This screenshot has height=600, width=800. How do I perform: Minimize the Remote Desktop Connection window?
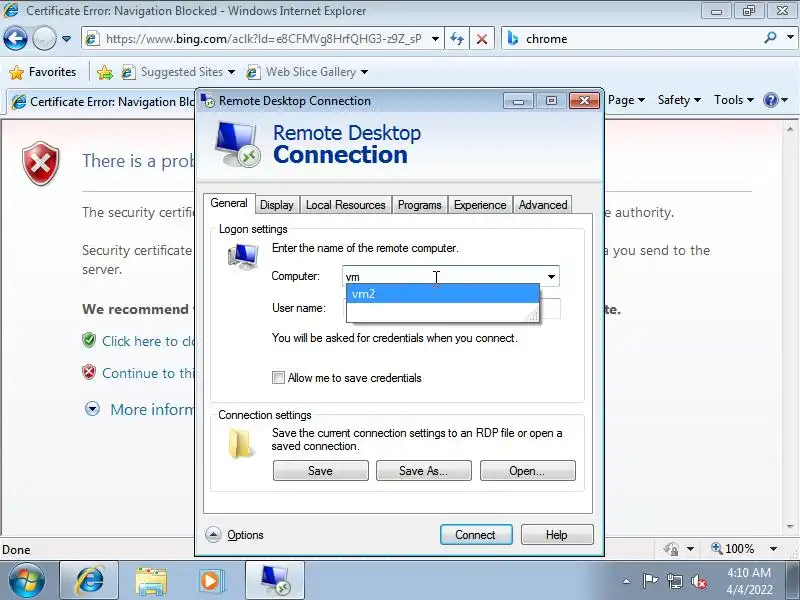(x=518, y=101)
